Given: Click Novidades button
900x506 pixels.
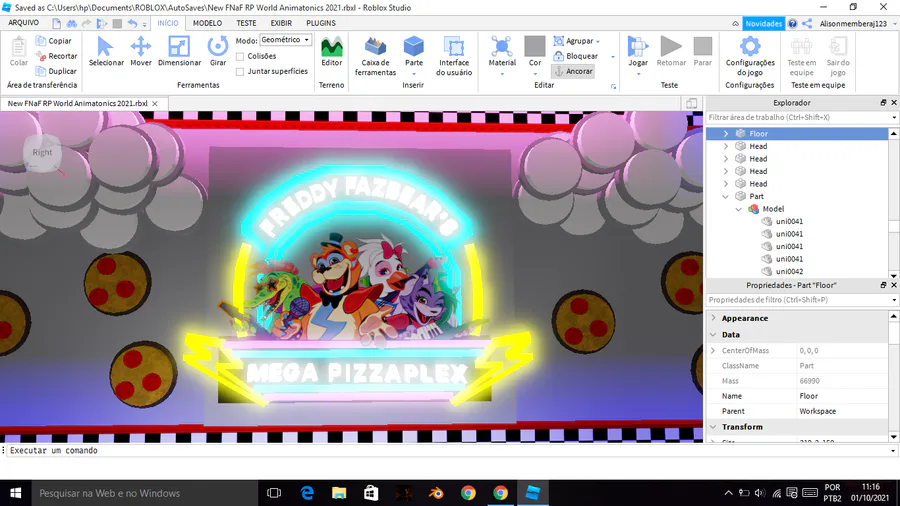Looking at the screenshot, I should pos(763,24).
